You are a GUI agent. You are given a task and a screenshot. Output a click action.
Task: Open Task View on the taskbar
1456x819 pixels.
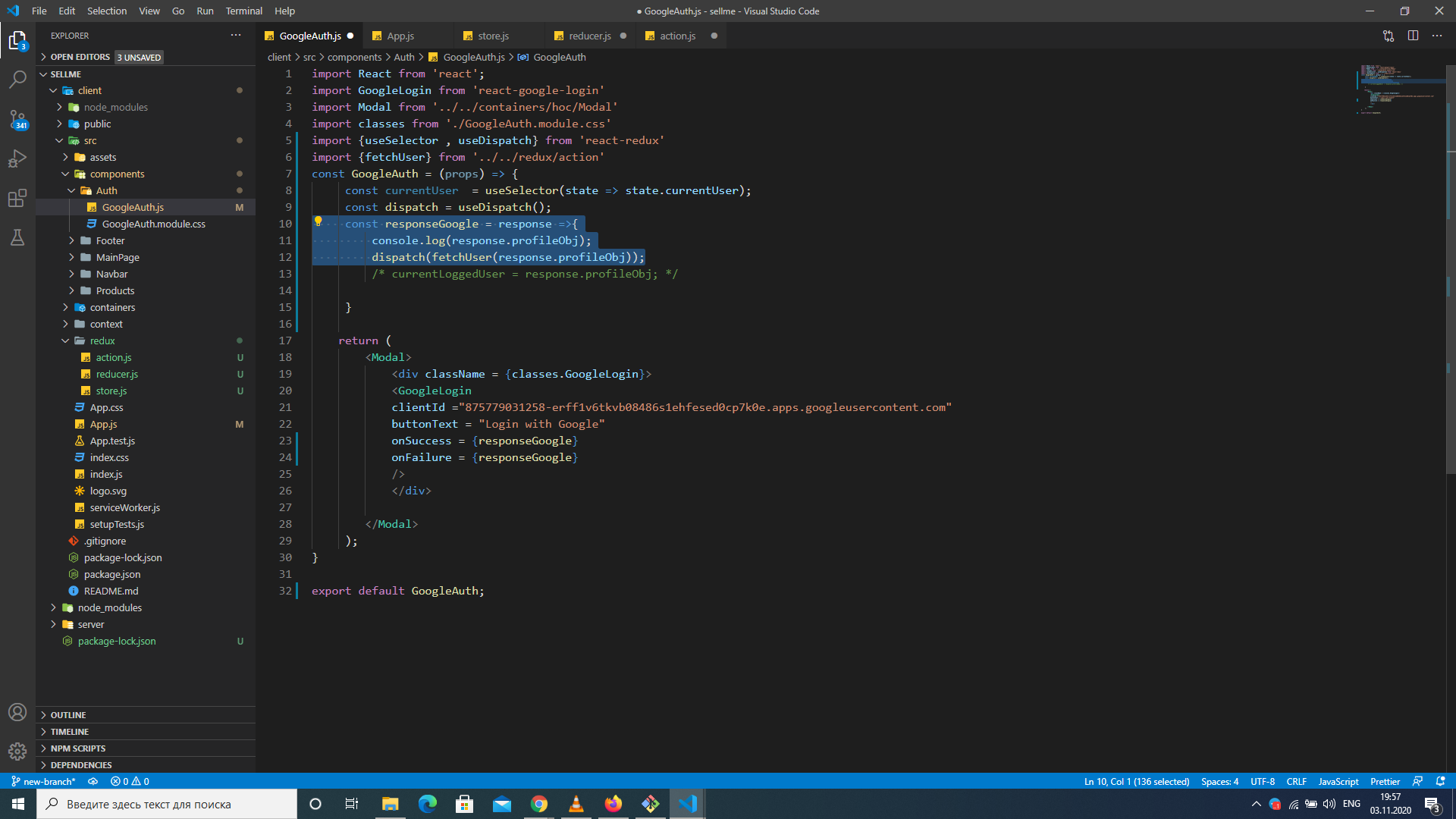352,804
